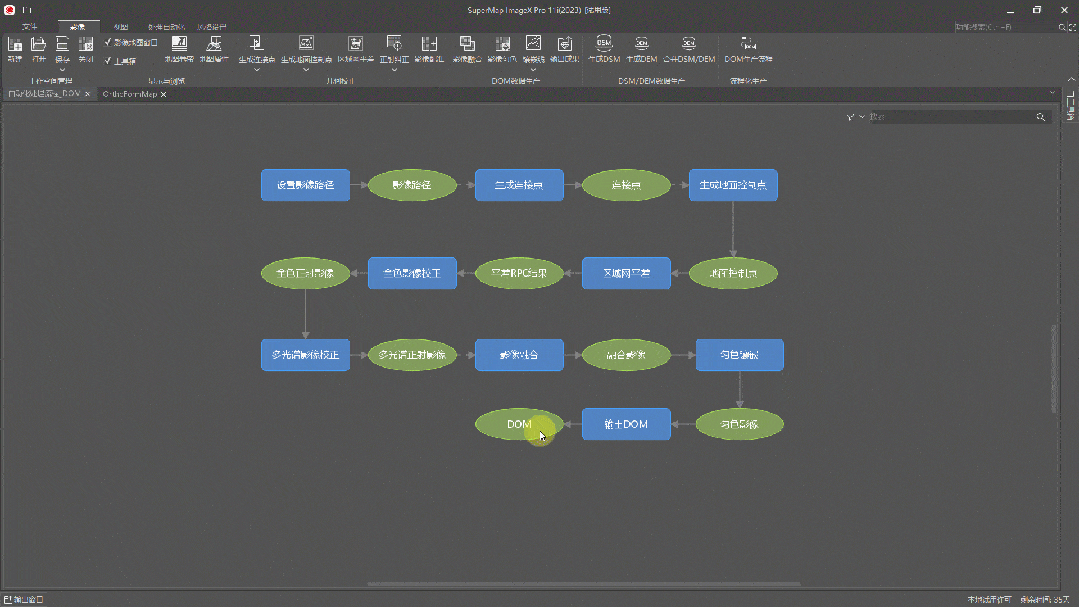Click the horizontal scrollbar below the canvas
The image size is (1079, 607).
pos(584,584)
